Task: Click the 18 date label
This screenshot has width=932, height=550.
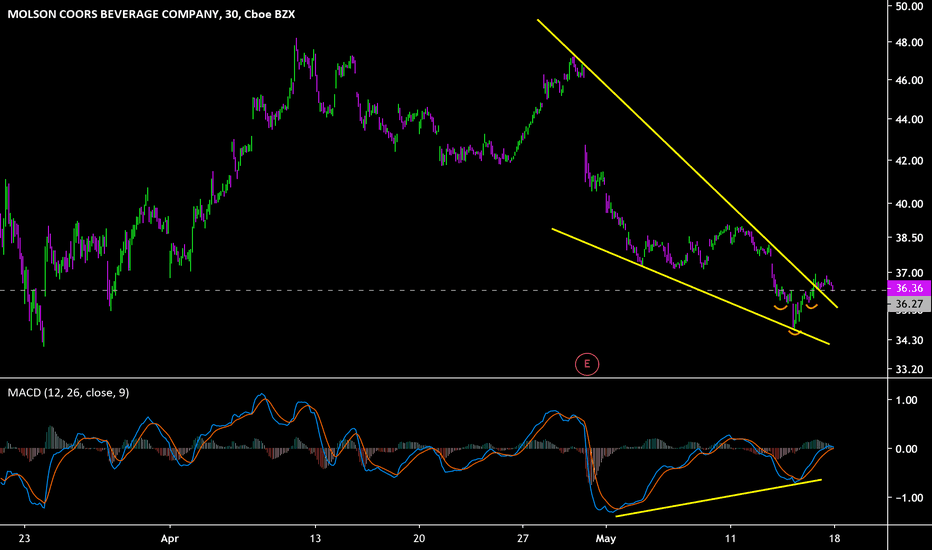Action: (835, 539)
